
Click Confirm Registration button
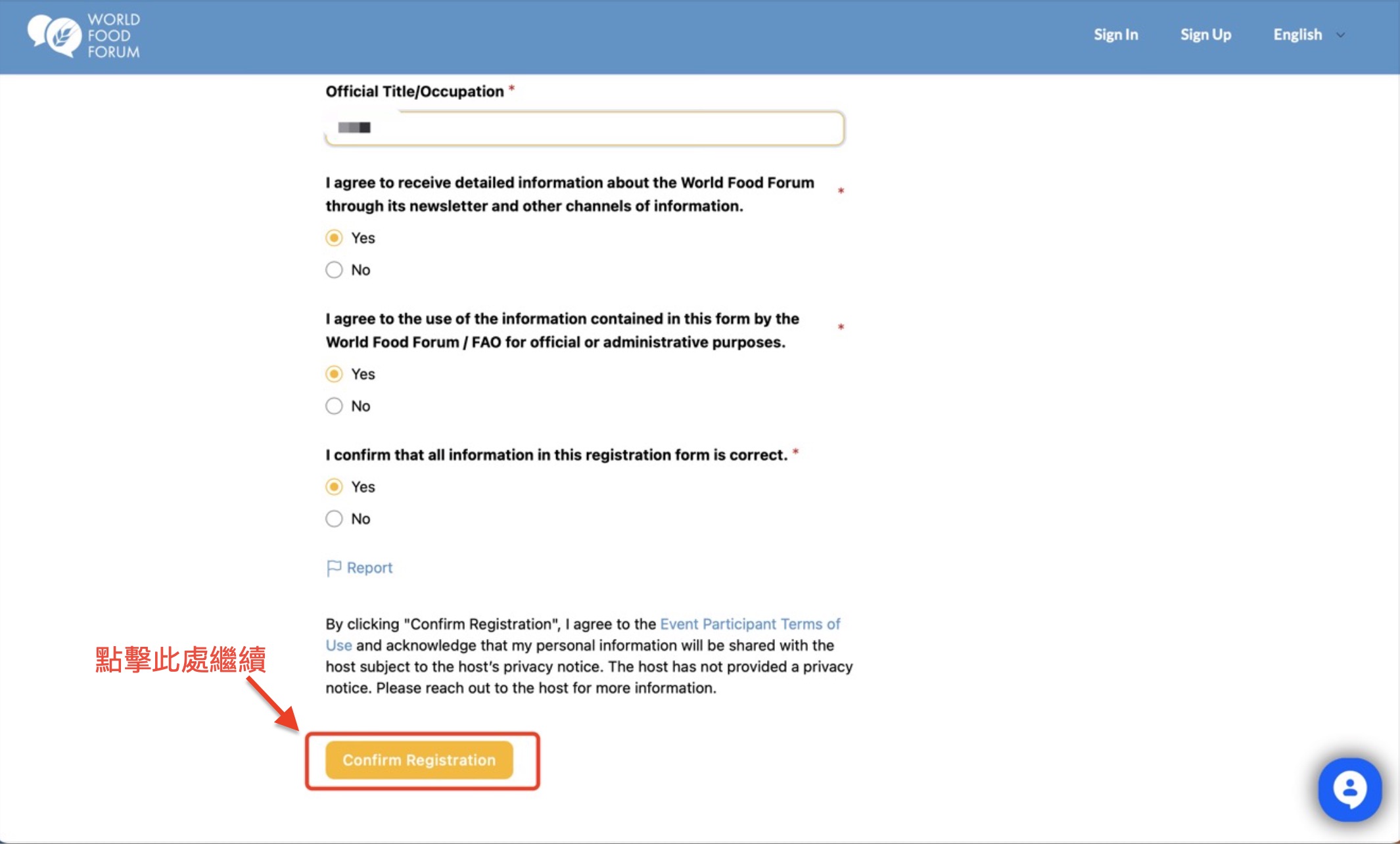(x=419, y=759)
